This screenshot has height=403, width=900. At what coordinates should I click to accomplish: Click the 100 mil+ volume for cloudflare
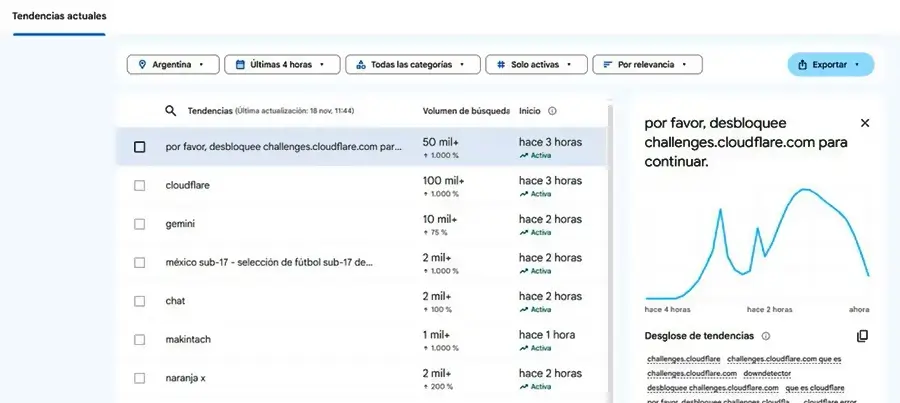tap(444, 181)
